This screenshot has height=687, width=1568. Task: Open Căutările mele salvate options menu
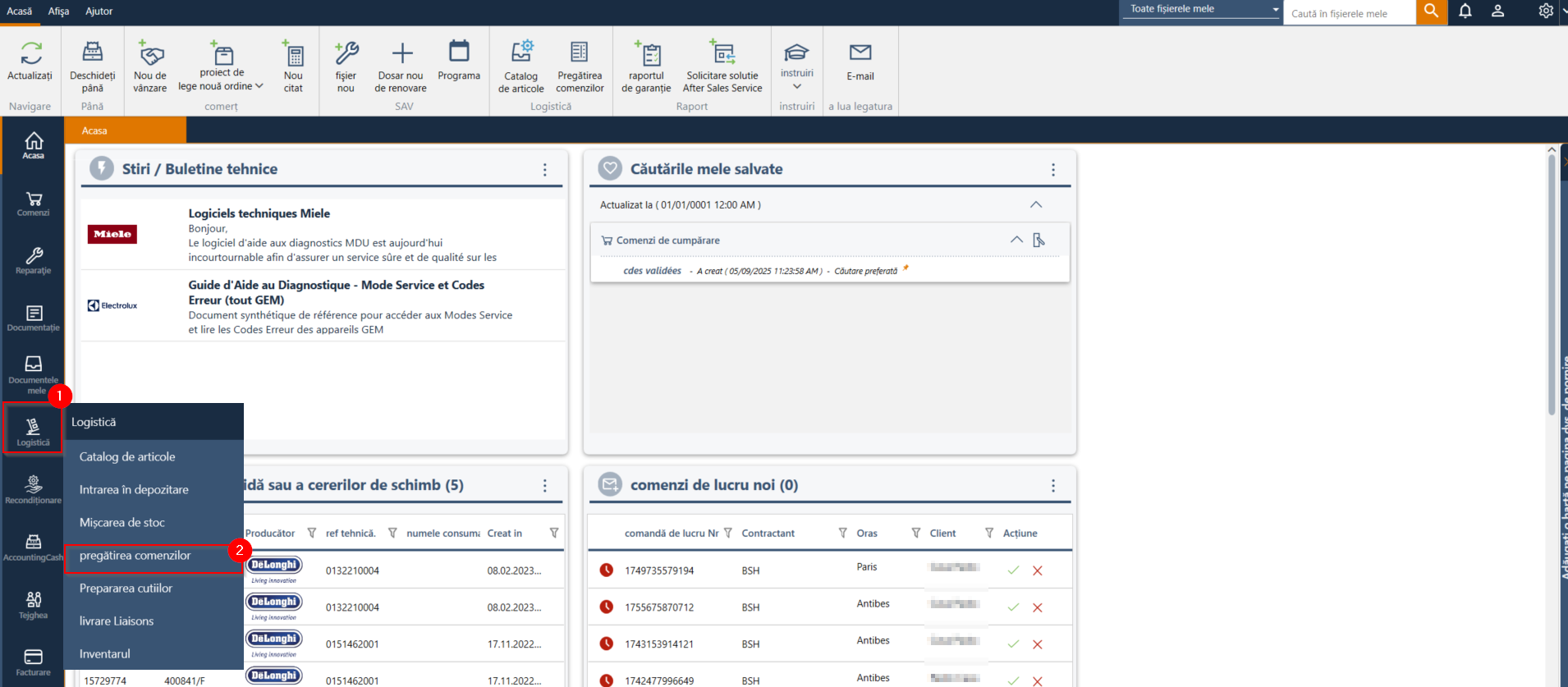(x=1053, y=169)
